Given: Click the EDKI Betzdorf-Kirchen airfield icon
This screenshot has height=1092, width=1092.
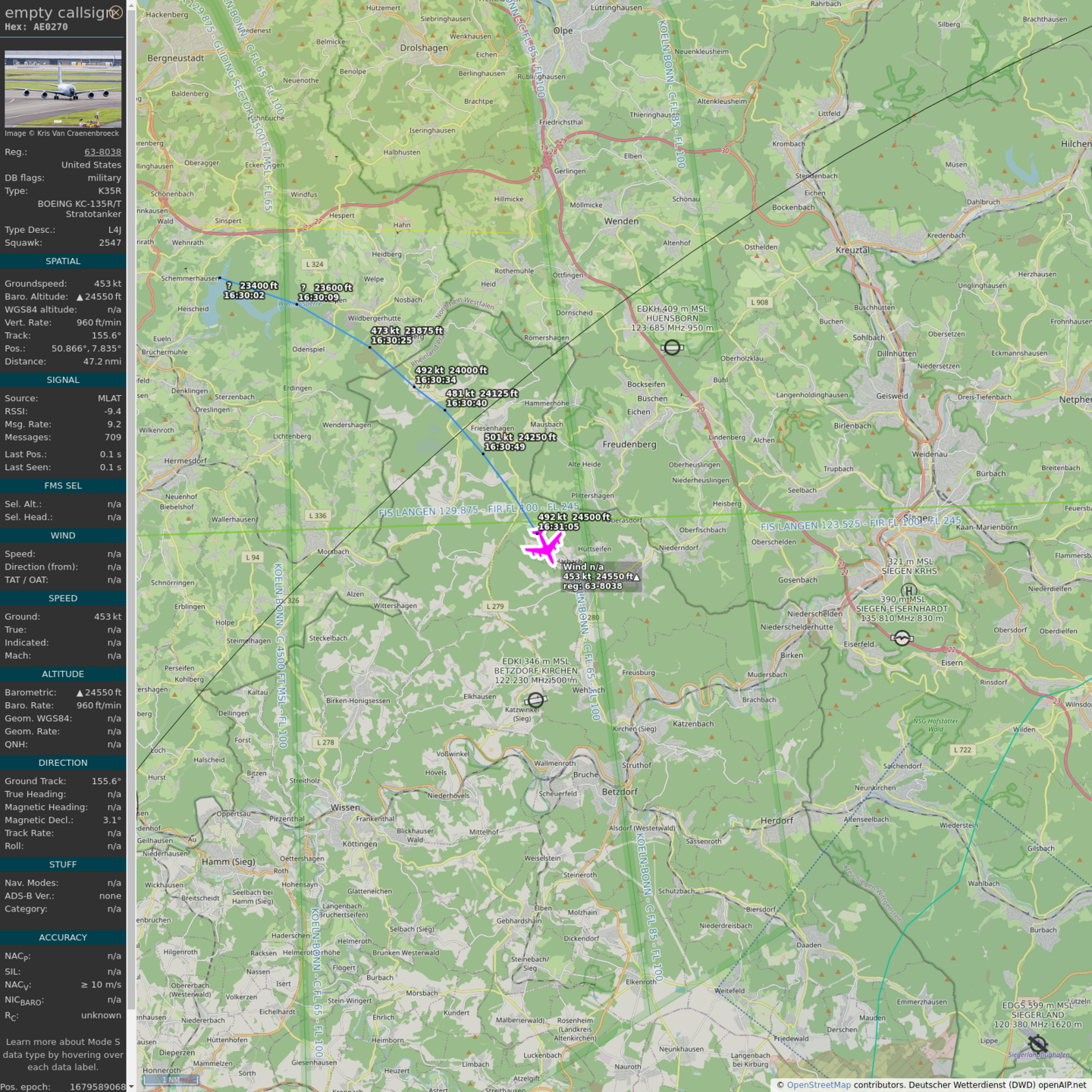Looking at the screenshot, I should [535, 700].
